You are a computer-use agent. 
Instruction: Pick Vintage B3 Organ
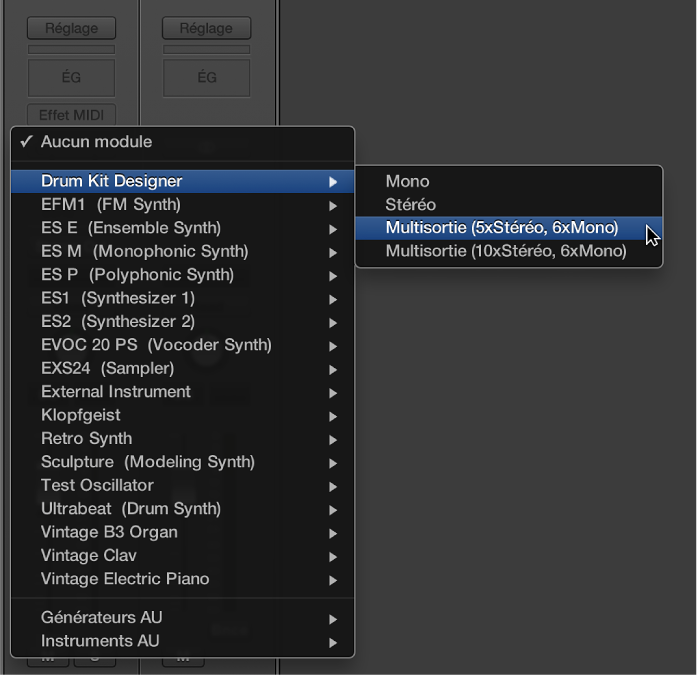click(x=183, y=532)
